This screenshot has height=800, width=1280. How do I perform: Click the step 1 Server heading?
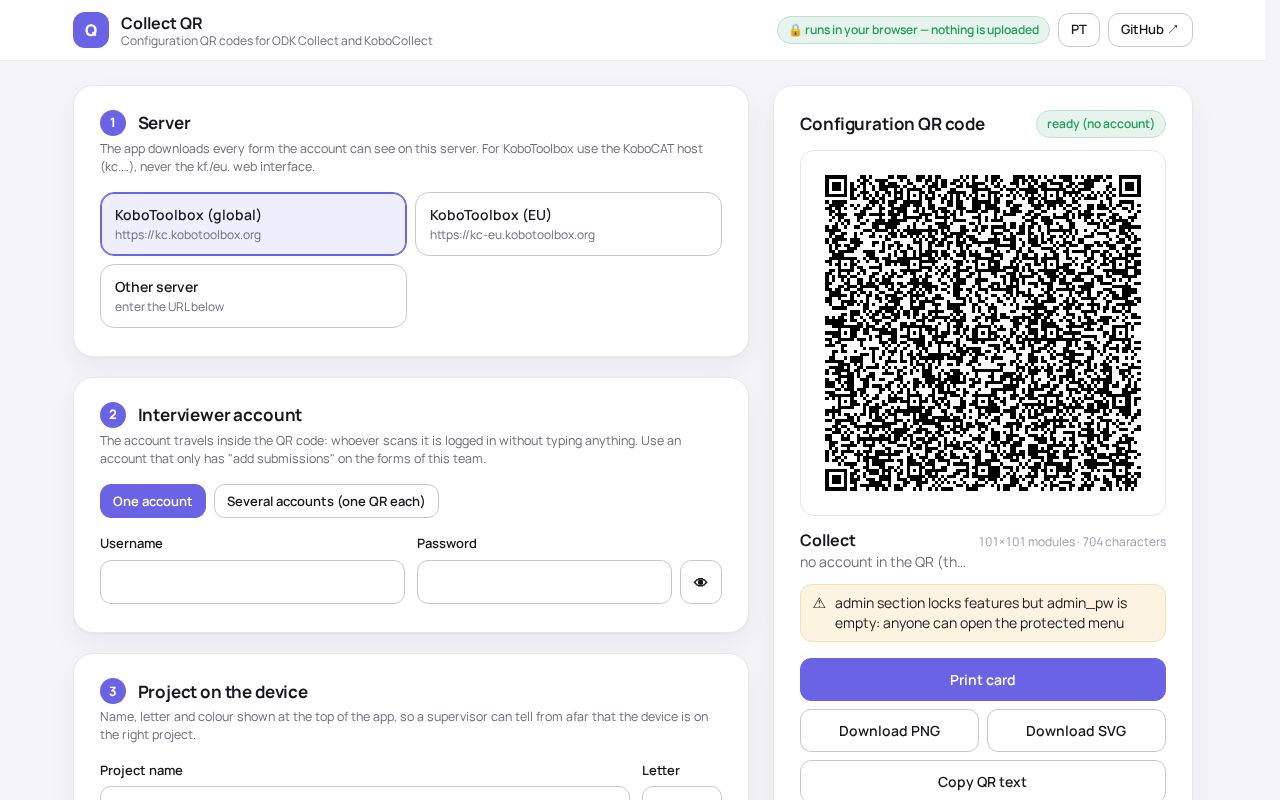(x=164, y=123)
